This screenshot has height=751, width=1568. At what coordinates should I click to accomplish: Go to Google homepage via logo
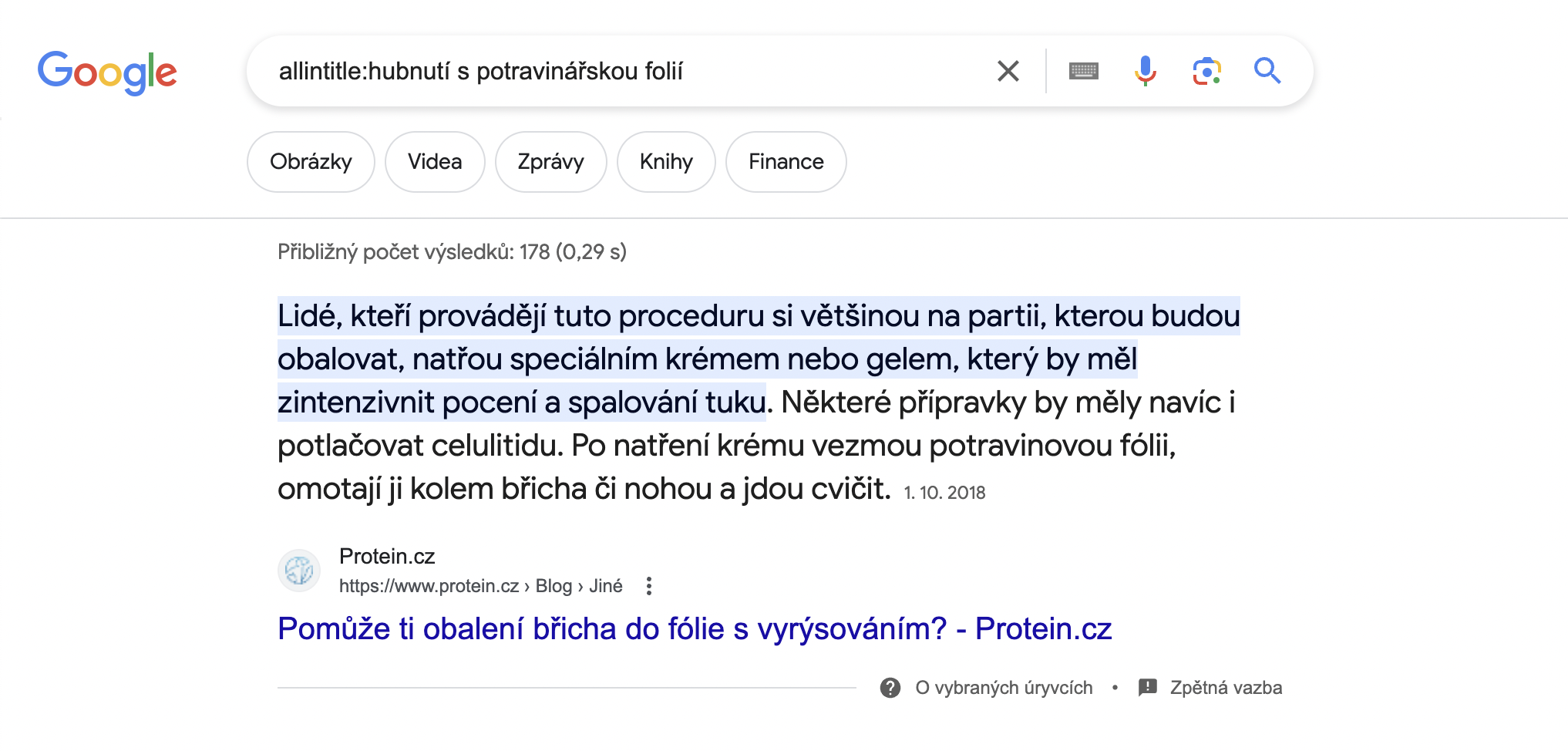(x=107, y=72)
